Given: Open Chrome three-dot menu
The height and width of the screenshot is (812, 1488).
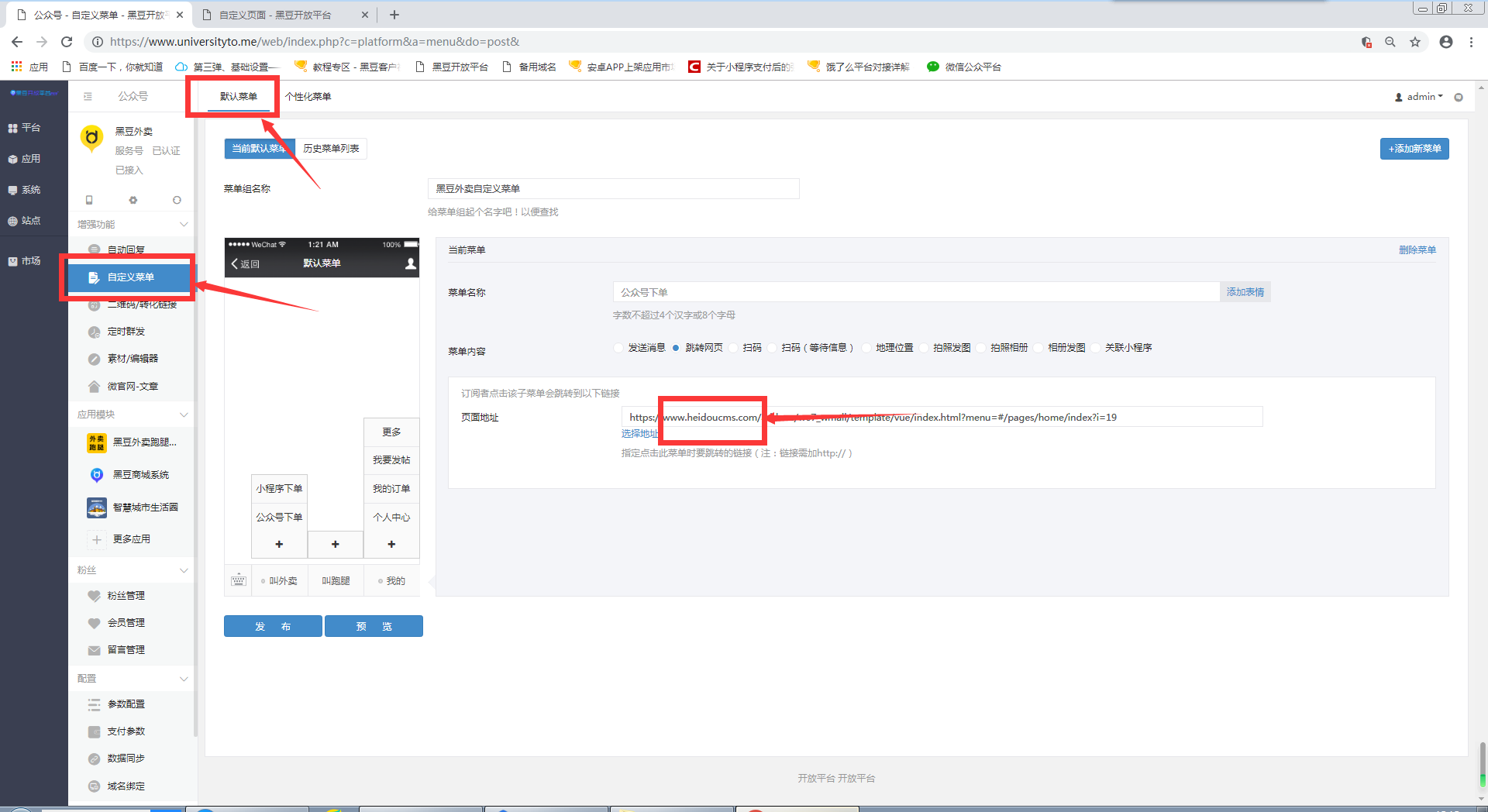Looking at the screenshot, I should 1471,42.
